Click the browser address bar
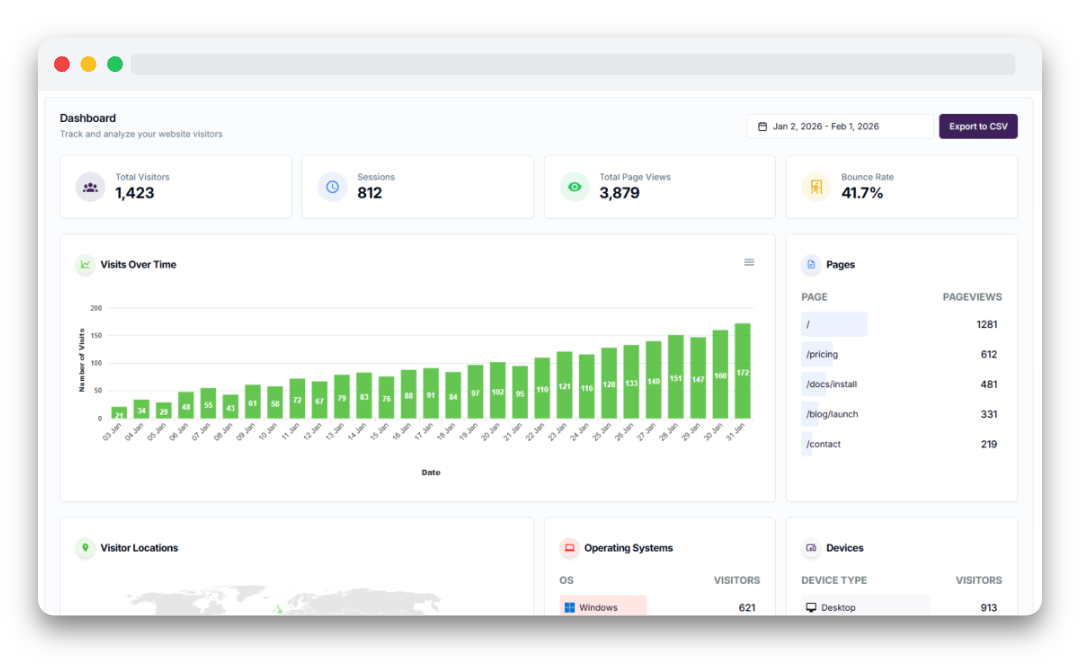 pos(573,64)
